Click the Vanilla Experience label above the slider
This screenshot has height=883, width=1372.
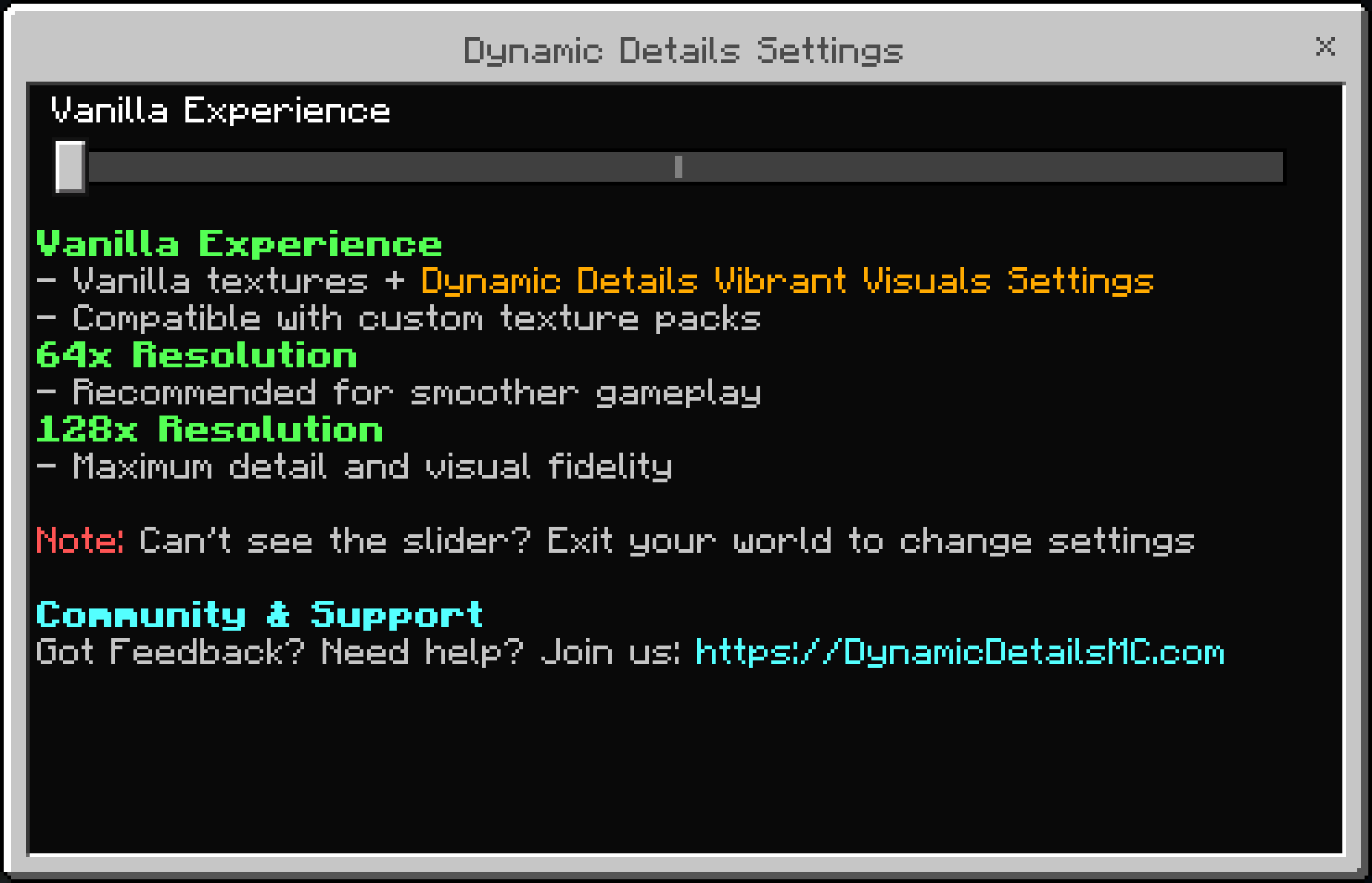tap(219, 111)
